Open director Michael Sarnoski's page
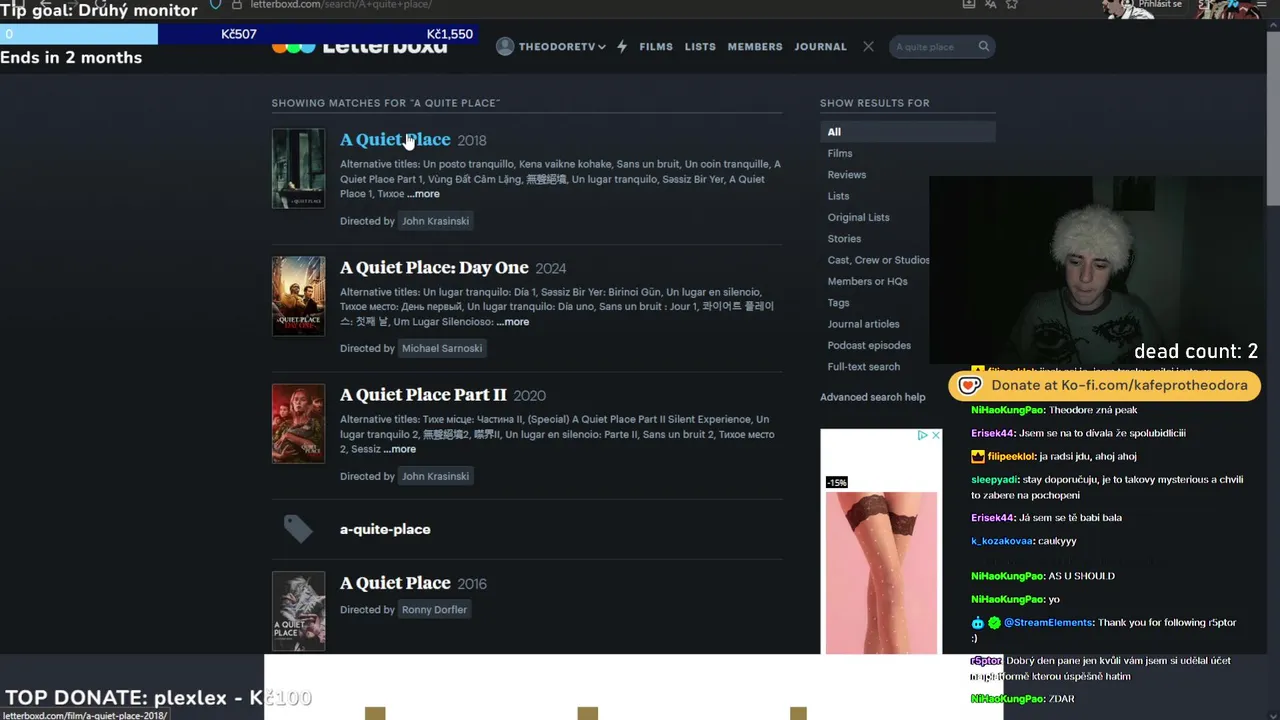This screenshot has height=720, width=1280. pos(442,349)
